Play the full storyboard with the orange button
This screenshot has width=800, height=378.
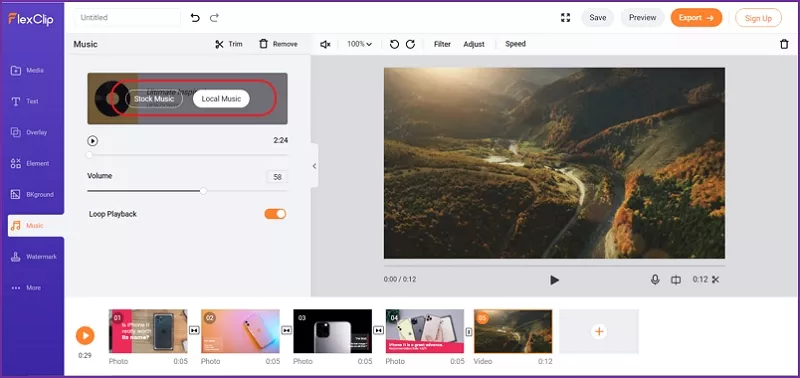pyautogui.click(x=85, y=336)
